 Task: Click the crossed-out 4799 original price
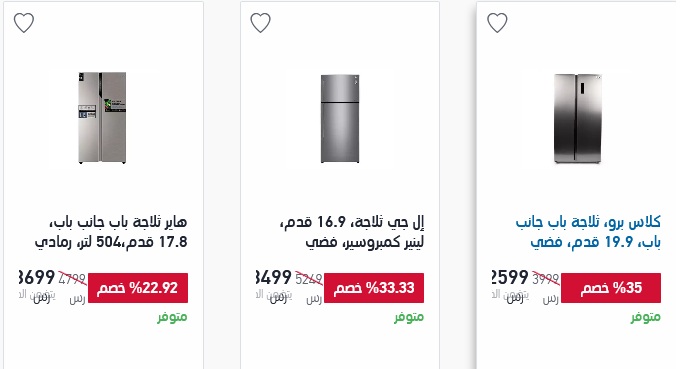[72, 279]
